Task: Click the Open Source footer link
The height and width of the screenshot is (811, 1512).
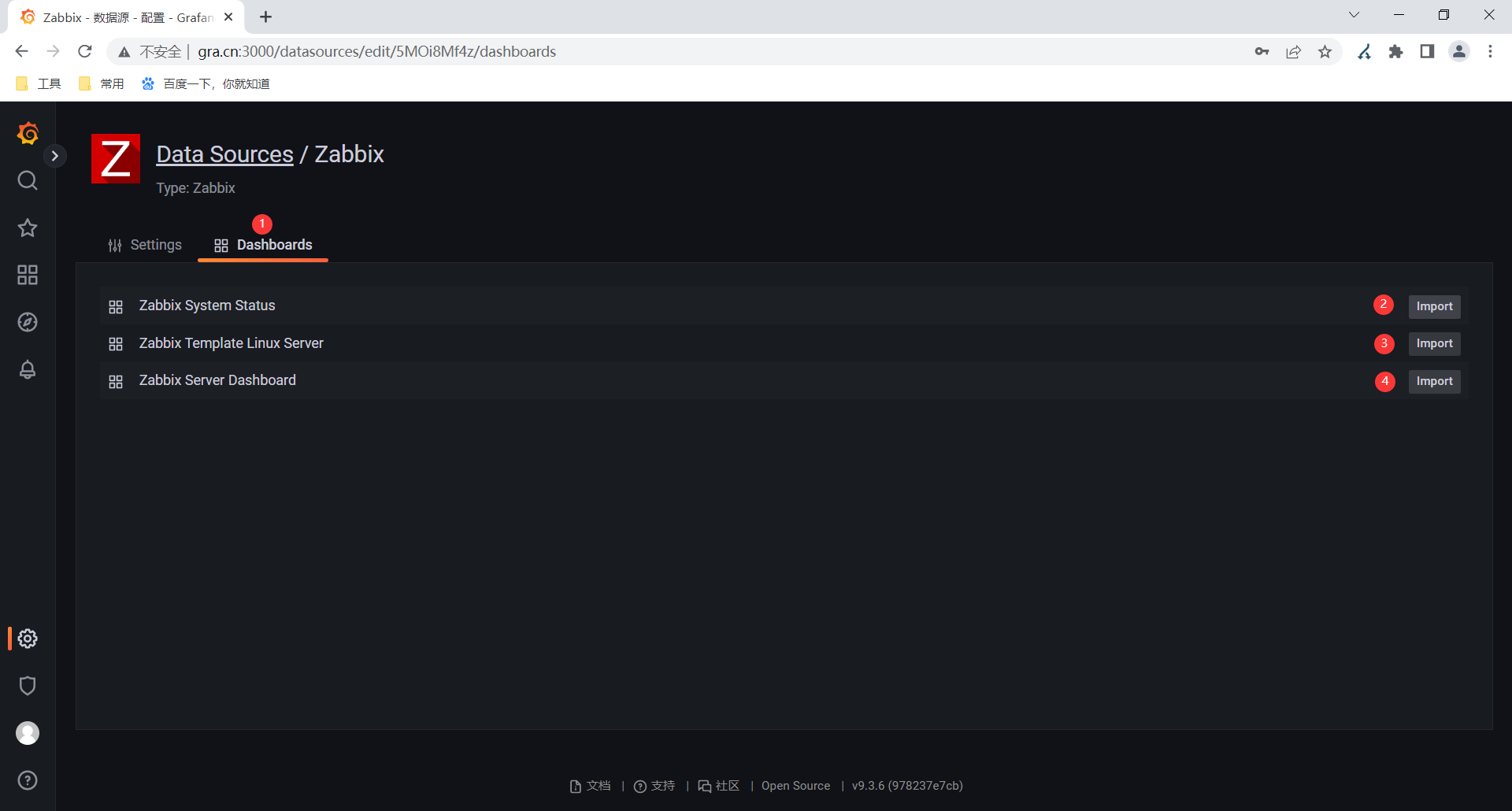Action: [x=795, y=786]
